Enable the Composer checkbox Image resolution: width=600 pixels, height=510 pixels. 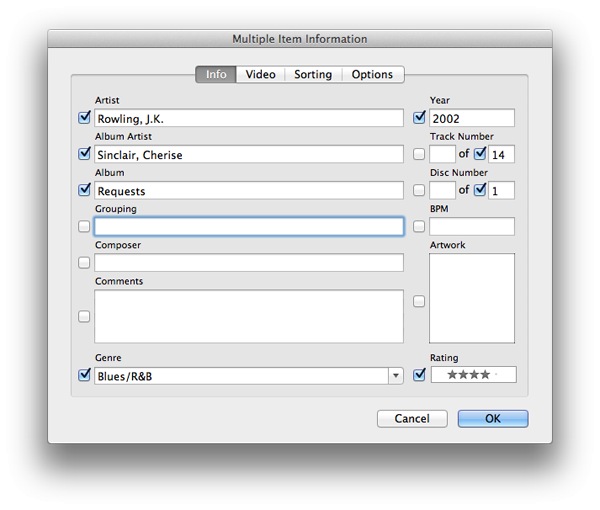coord(84,262)
